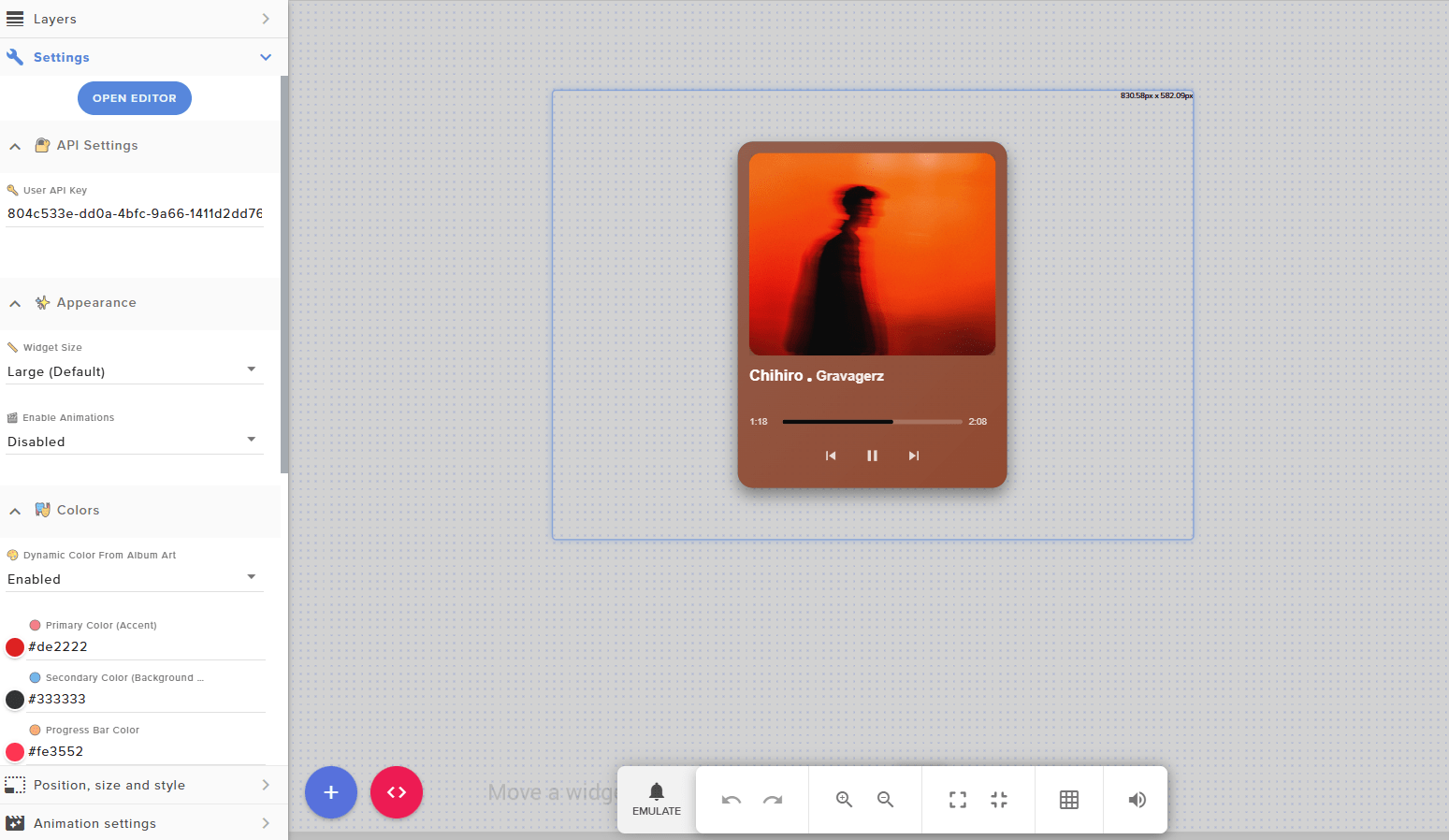
Task: Skip to next track on player
Action: 914,456
